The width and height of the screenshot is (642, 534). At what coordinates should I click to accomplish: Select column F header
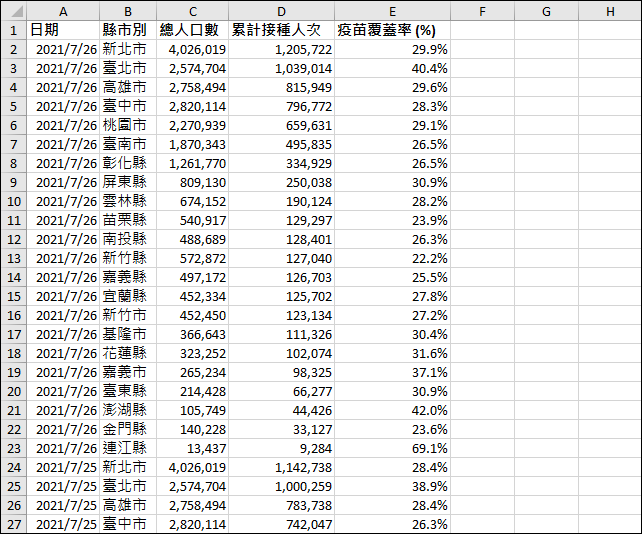482,11
